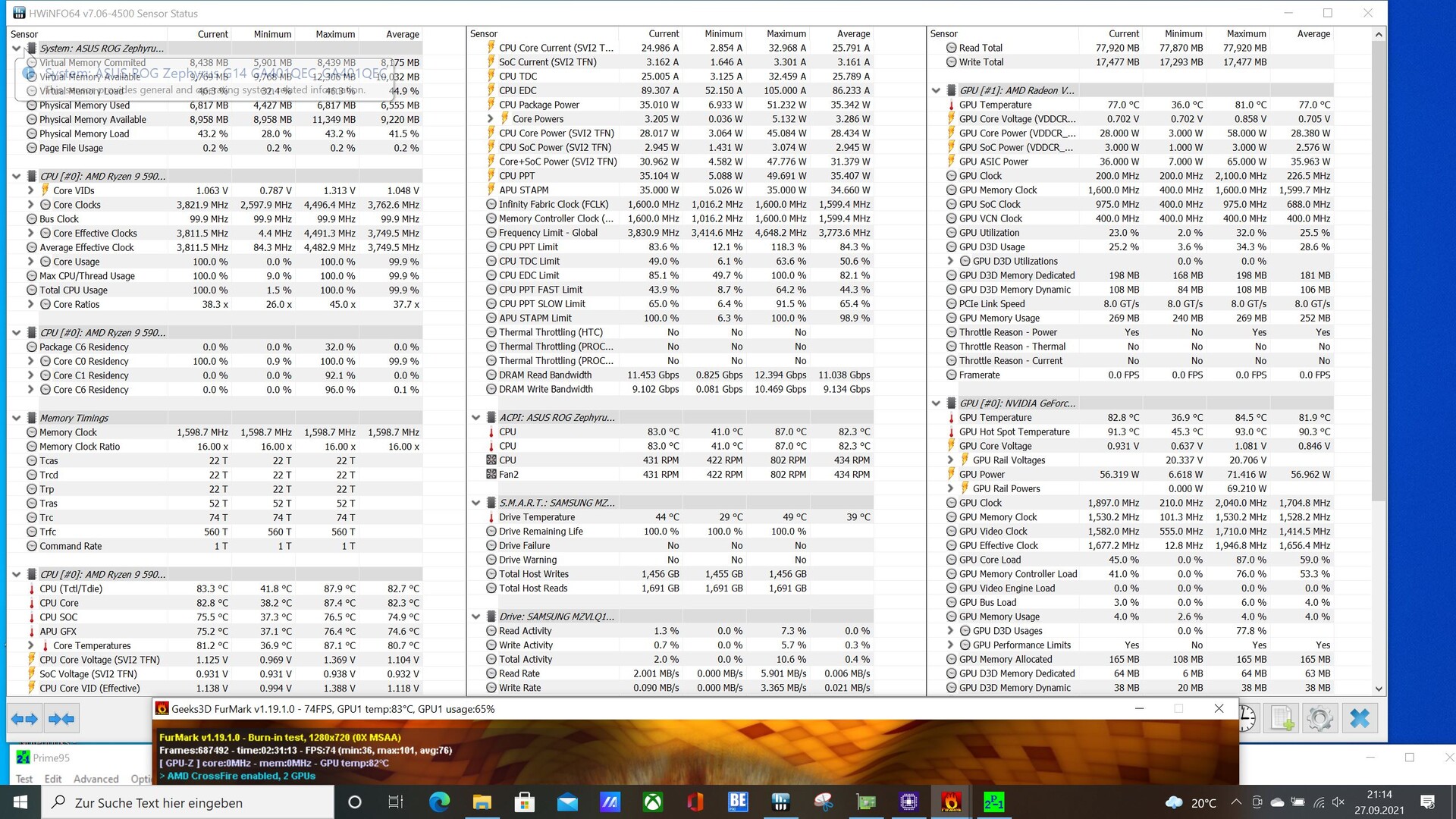Click the Windows search box on taskbar

(187, 802)
